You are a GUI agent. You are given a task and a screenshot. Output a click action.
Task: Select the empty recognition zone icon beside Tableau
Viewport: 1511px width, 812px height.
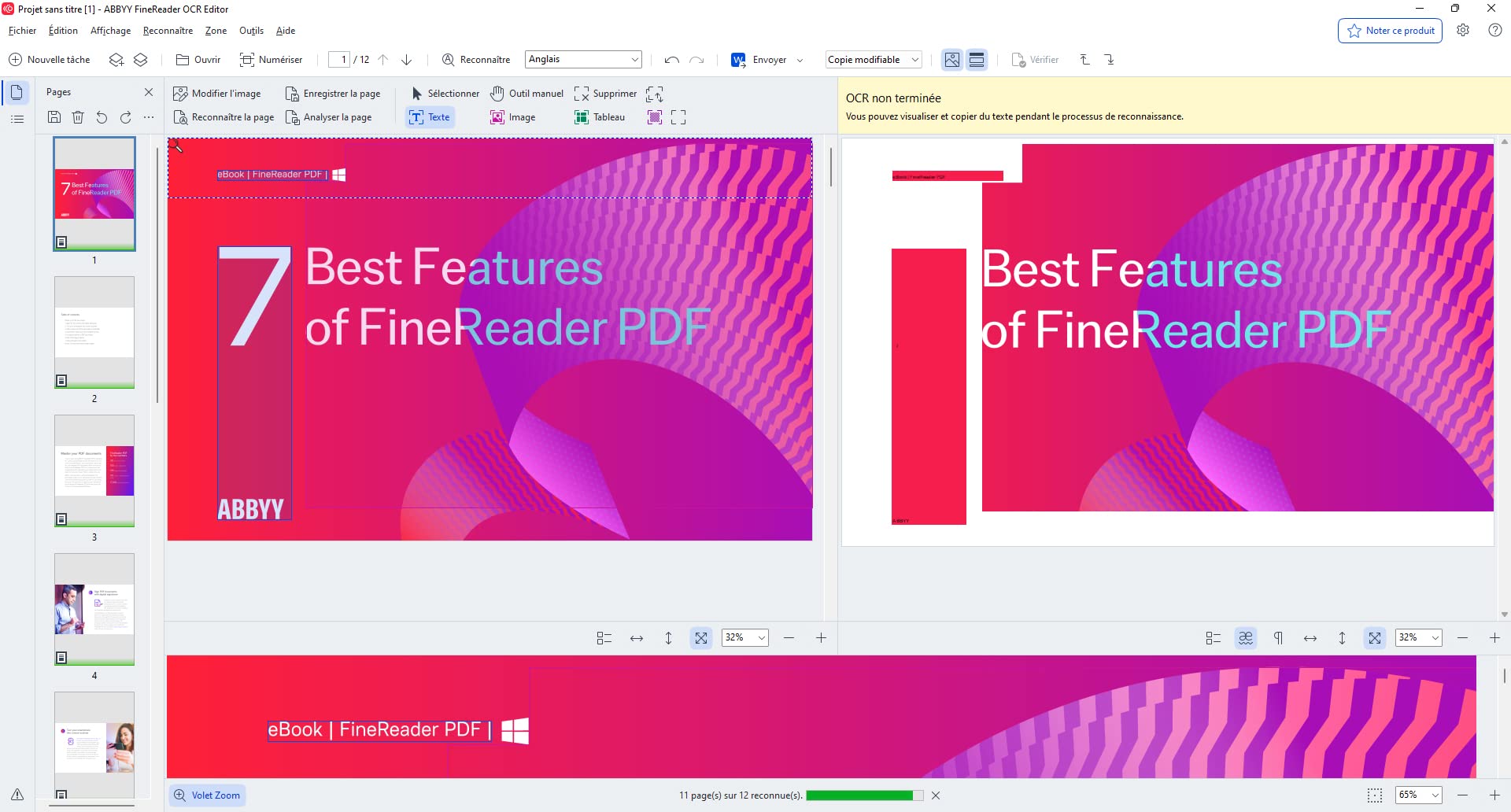[x=679, y=117]
